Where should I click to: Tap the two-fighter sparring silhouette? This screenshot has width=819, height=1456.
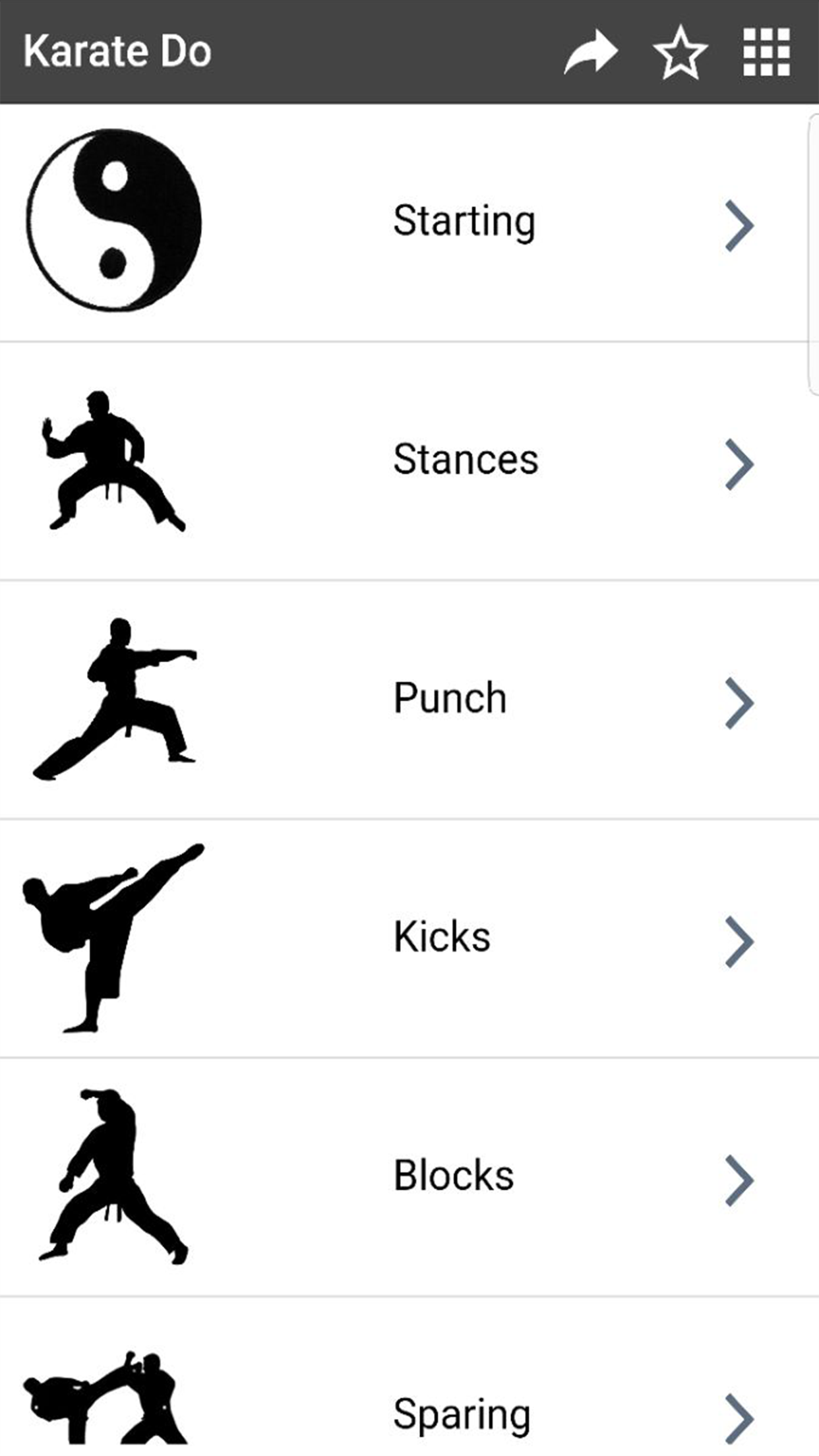pyautogui.click(x=106, y=1398)
